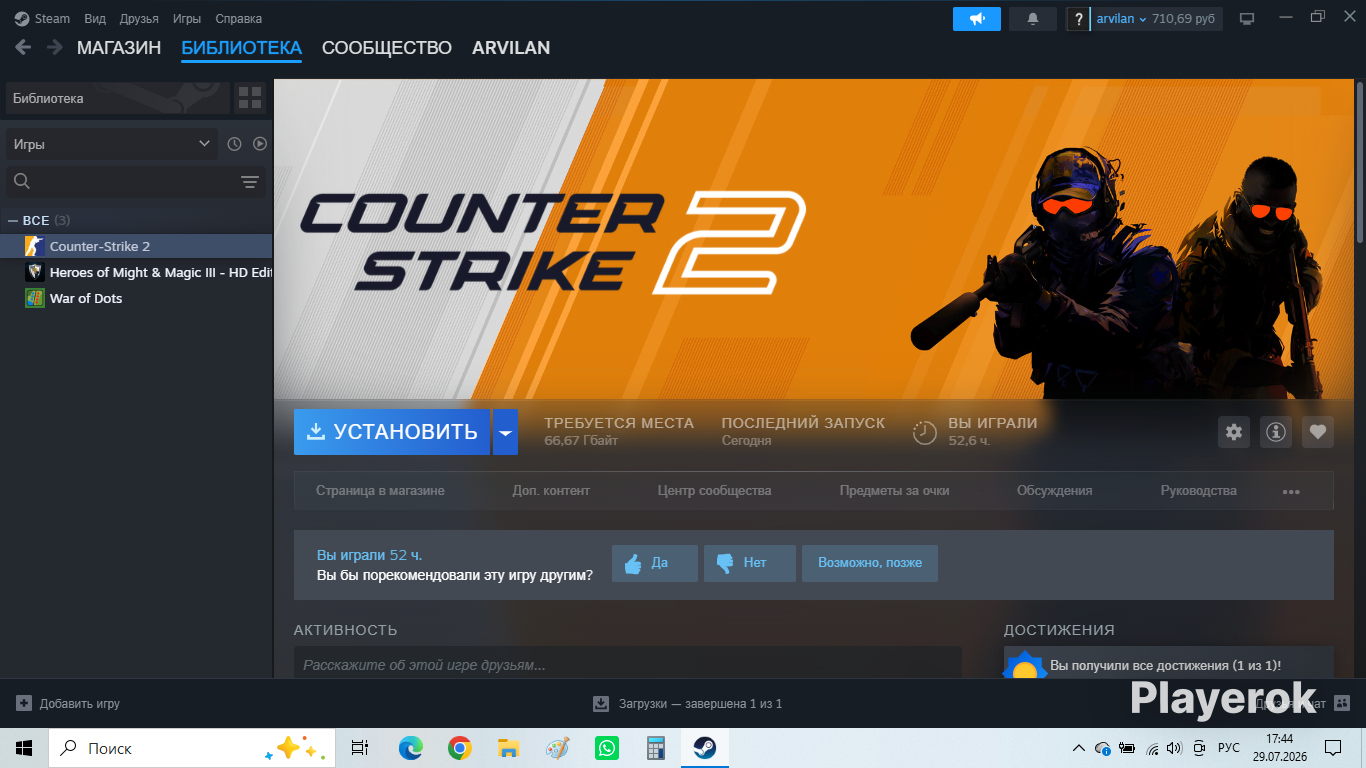Screen dimensions: 1366x768
Task: Open File Explorer from the taskbar
Action: [x=509, y=748]
